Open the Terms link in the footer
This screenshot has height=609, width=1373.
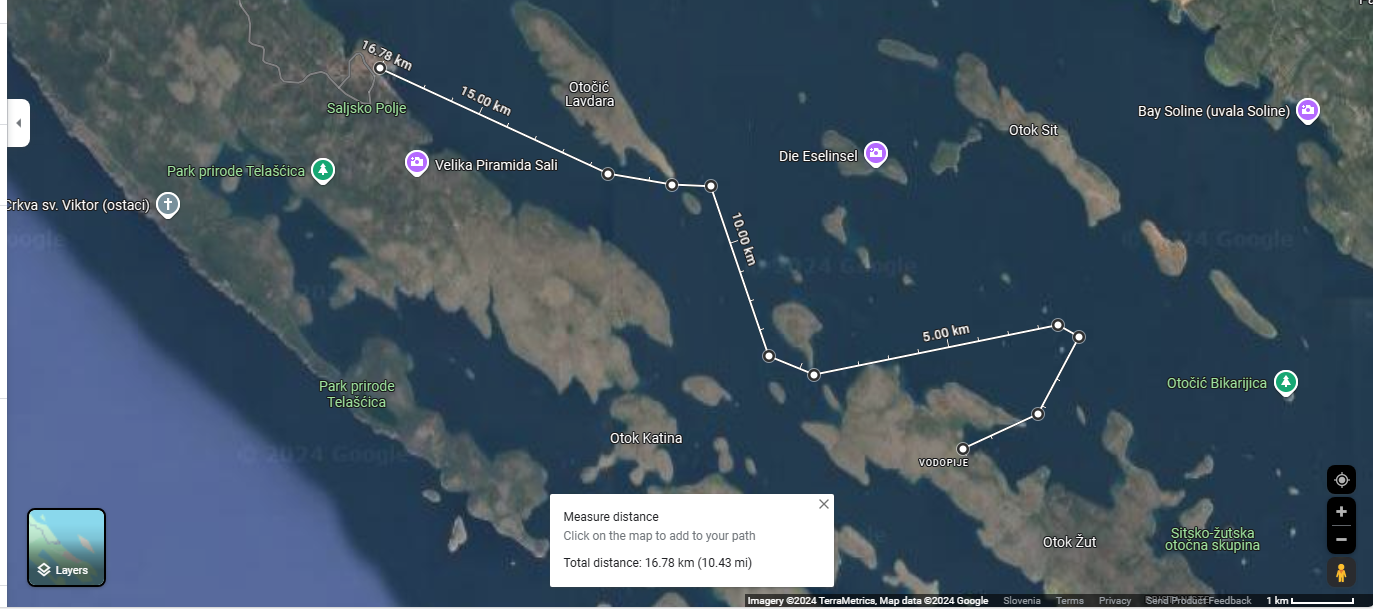[1069, 601]
